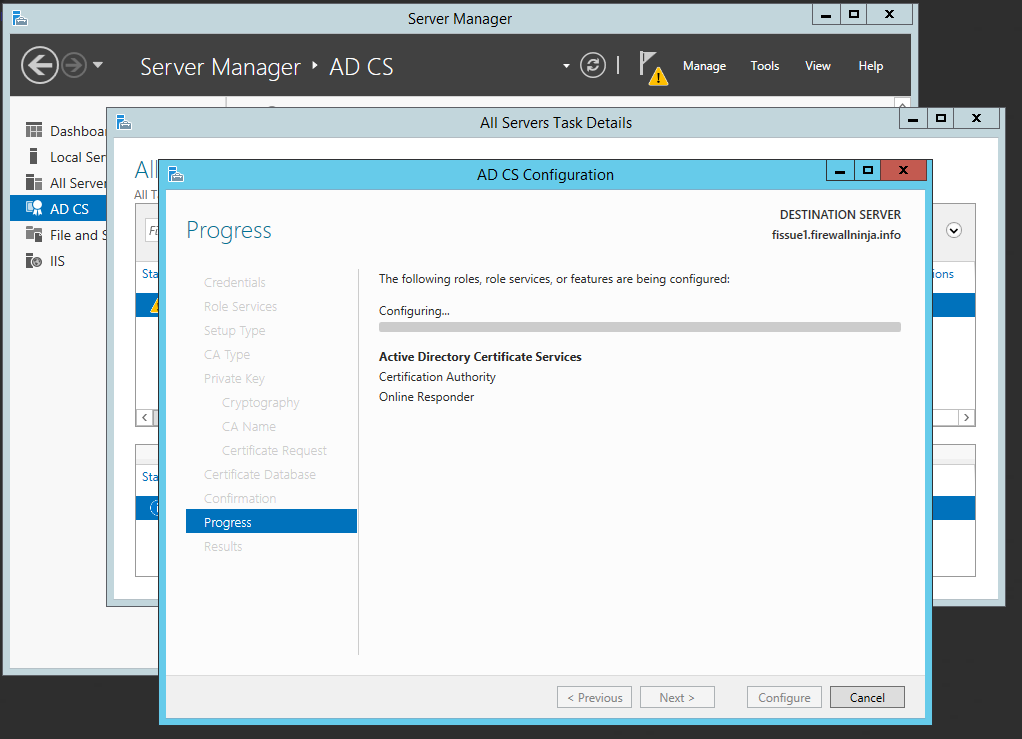Close the AD CS Configuration window
Screen dimensions: 1022x739
[903, 170]
